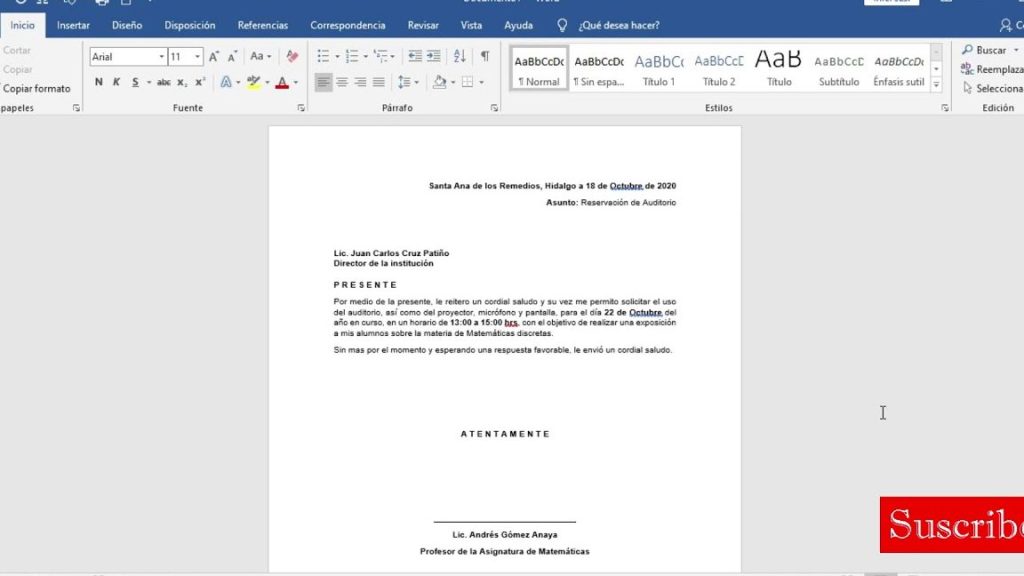Open the change case Aa dropdown
Image resolution: width=1024 pixels, height=576 pixels.
point(261,57)
